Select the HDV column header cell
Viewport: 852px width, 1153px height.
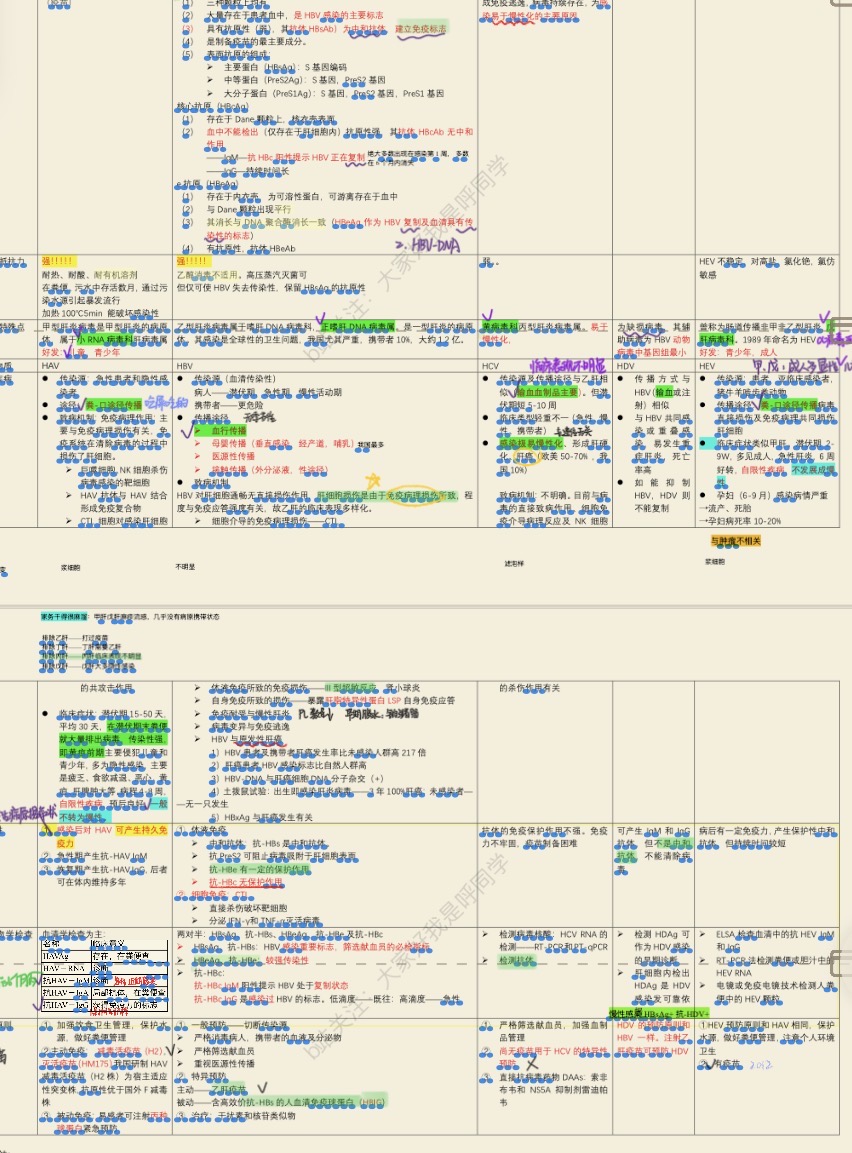click(x=626, y=366)
